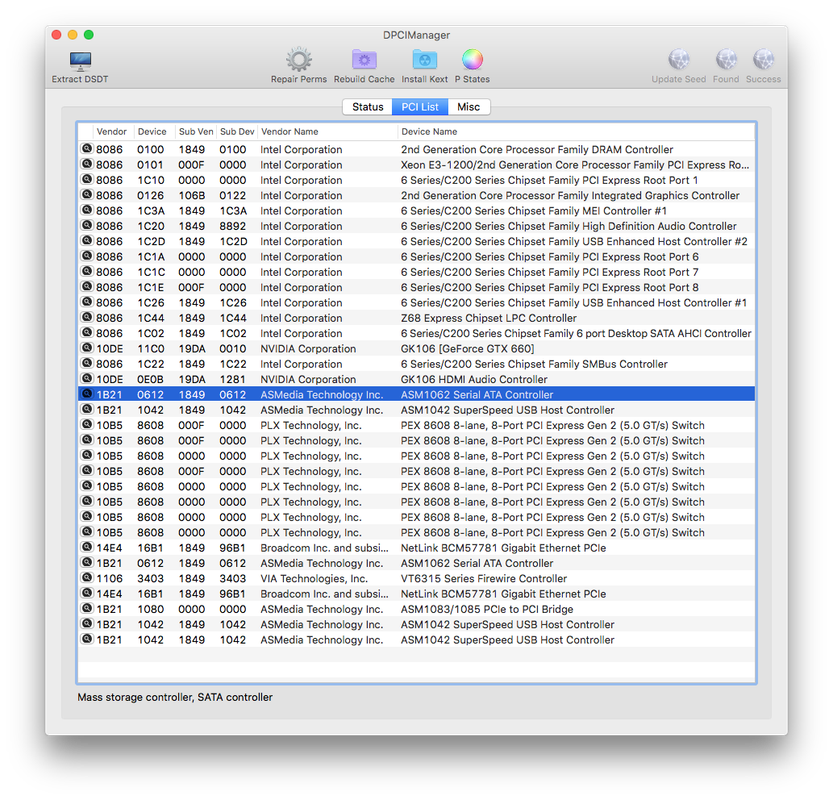Click magnifier icon on Z68 LPC Controller row
Viewport: 833px width, 800px height.
pos(87,317)
